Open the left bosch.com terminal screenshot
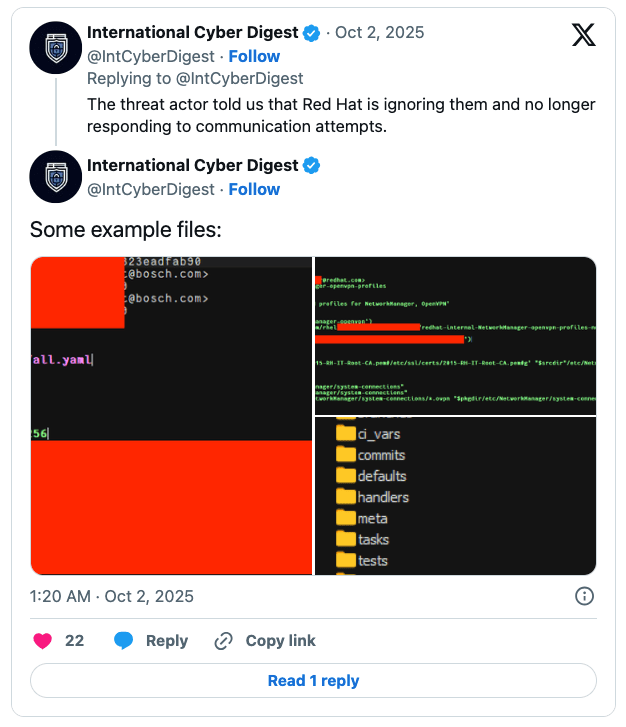 [x=171, y=415]
